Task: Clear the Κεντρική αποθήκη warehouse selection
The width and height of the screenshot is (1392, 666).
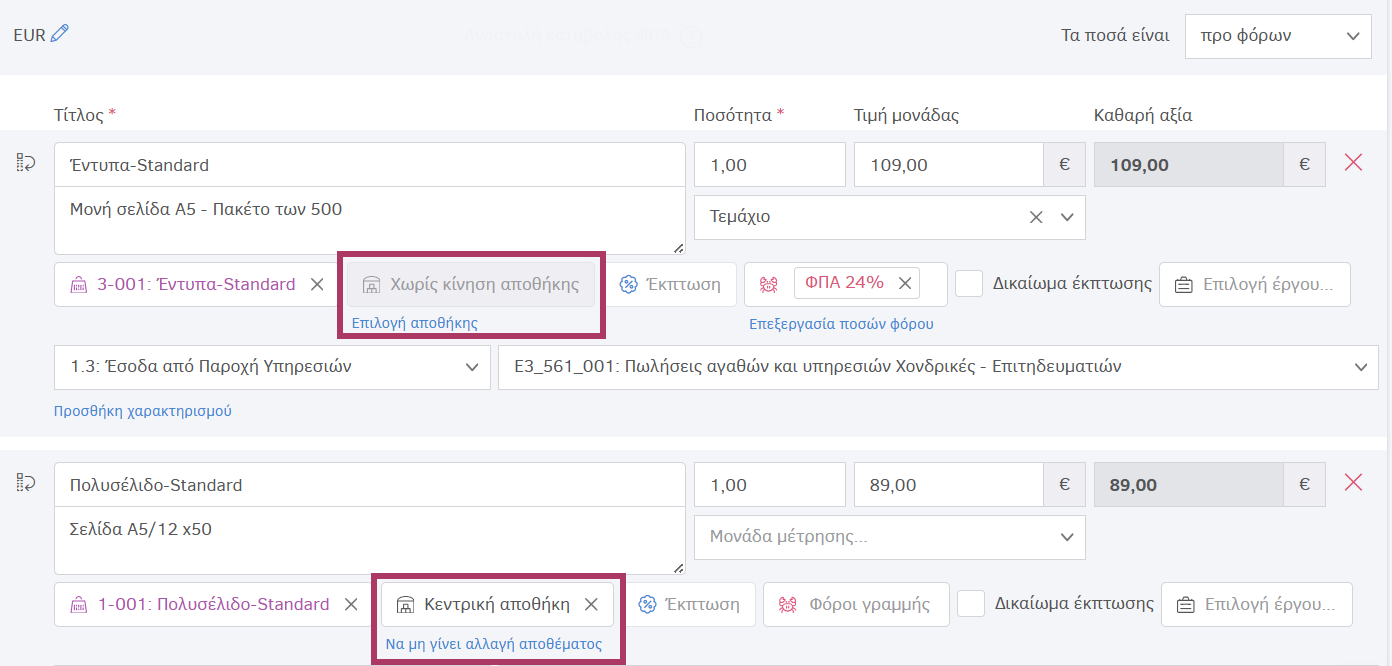Action: 591,604
